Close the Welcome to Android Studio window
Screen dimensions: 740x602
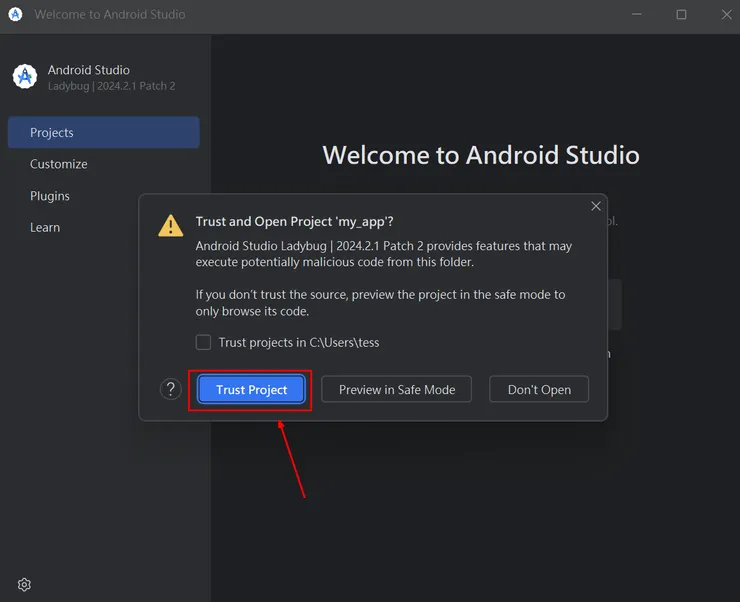click(x=726, y=14)
